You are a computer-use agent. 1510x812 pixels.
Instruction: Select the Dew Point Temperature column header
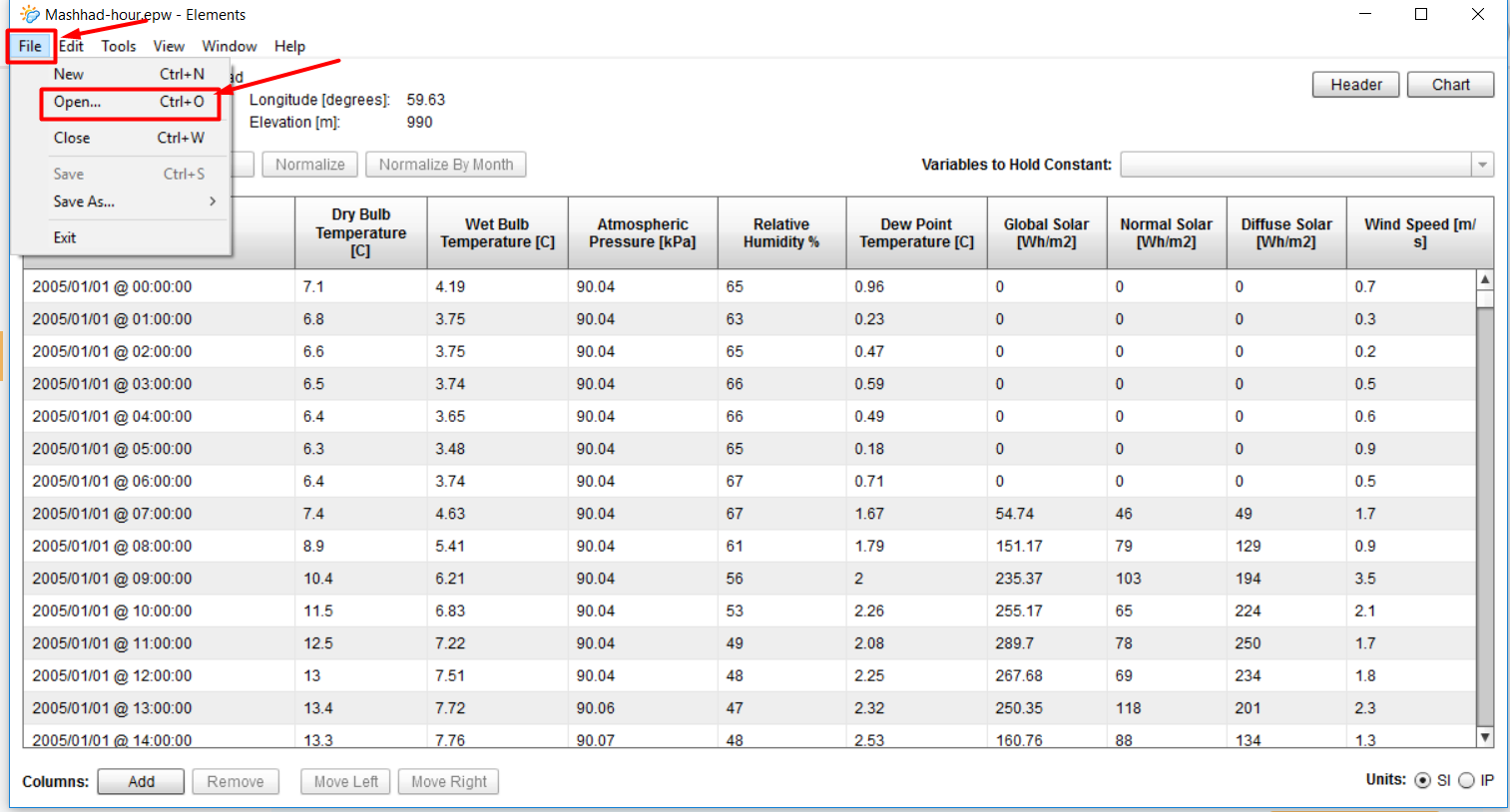[916, 232]
